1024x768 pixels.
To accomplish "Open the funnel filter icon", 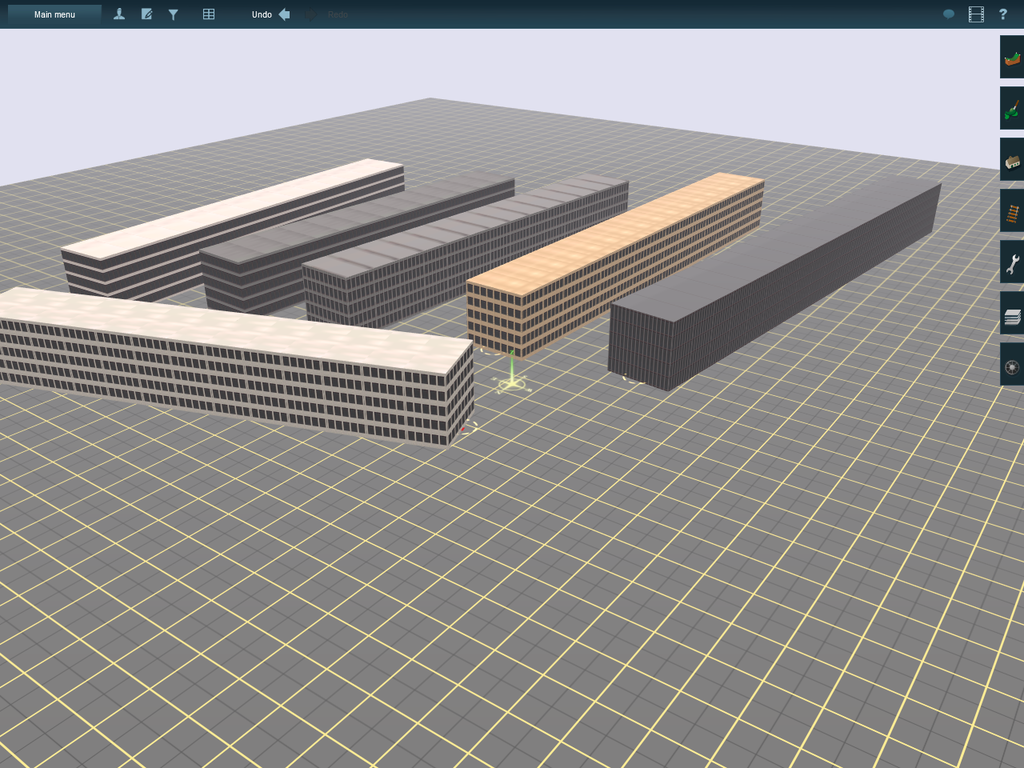I will [x=173, y=14].
